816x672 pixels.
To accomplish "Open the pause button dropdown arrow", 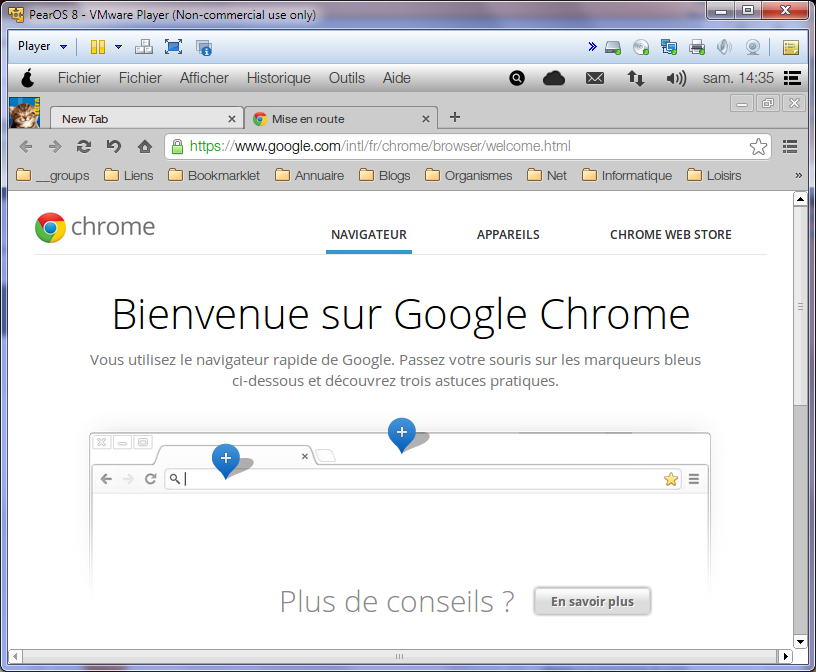I will pyautogui.click(x=119, y=47).
